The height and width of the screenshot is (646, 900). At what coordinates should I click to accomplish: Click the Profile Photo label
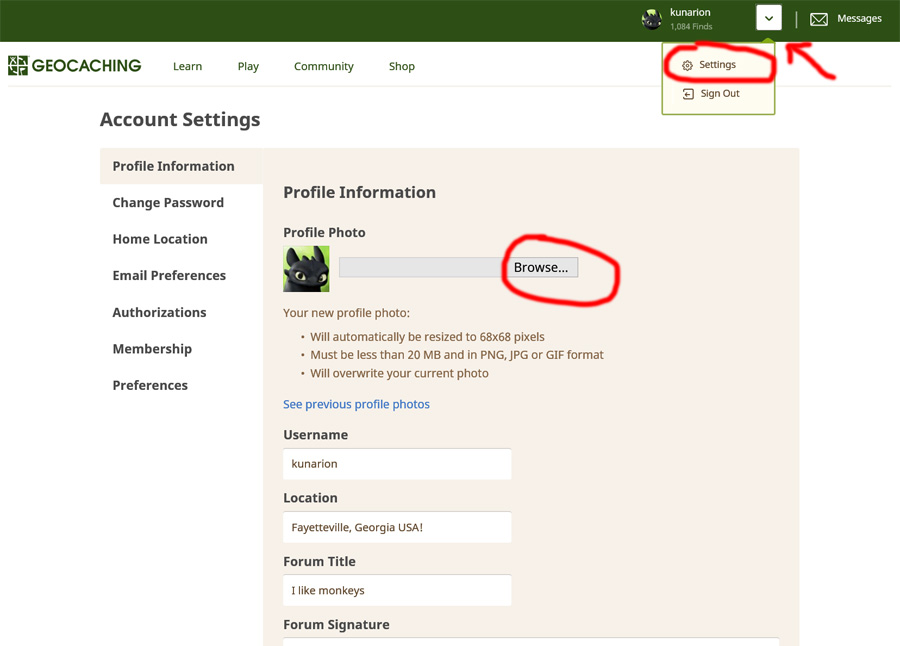tap(324, 233)
